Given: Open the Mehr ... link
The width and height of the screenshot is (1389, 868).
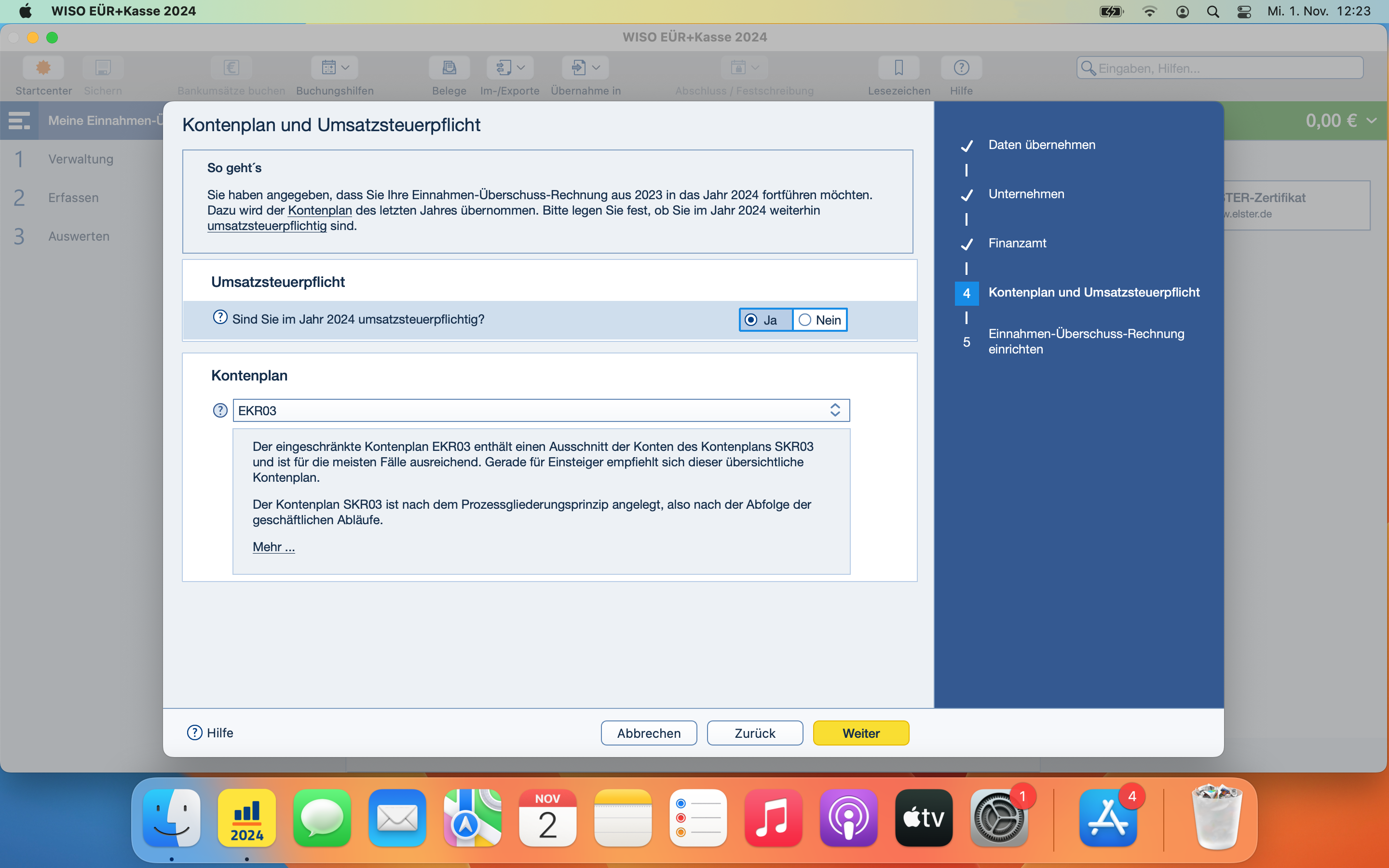Looking at the screenshot, I should (274, 546).
